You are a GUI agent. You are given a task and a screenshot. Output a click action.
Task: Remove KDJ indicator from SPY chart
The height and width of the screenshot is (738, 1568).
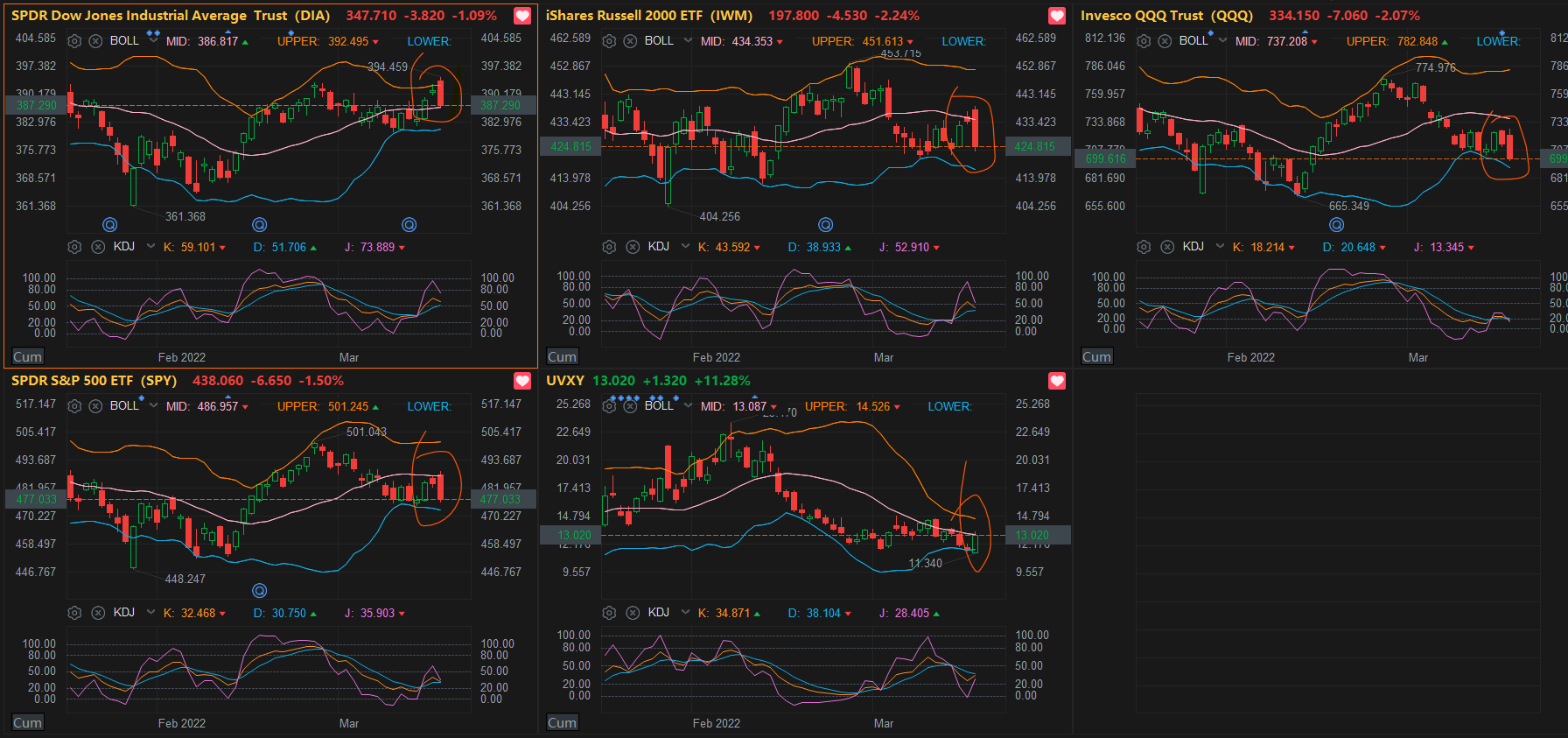pos(99,613)
